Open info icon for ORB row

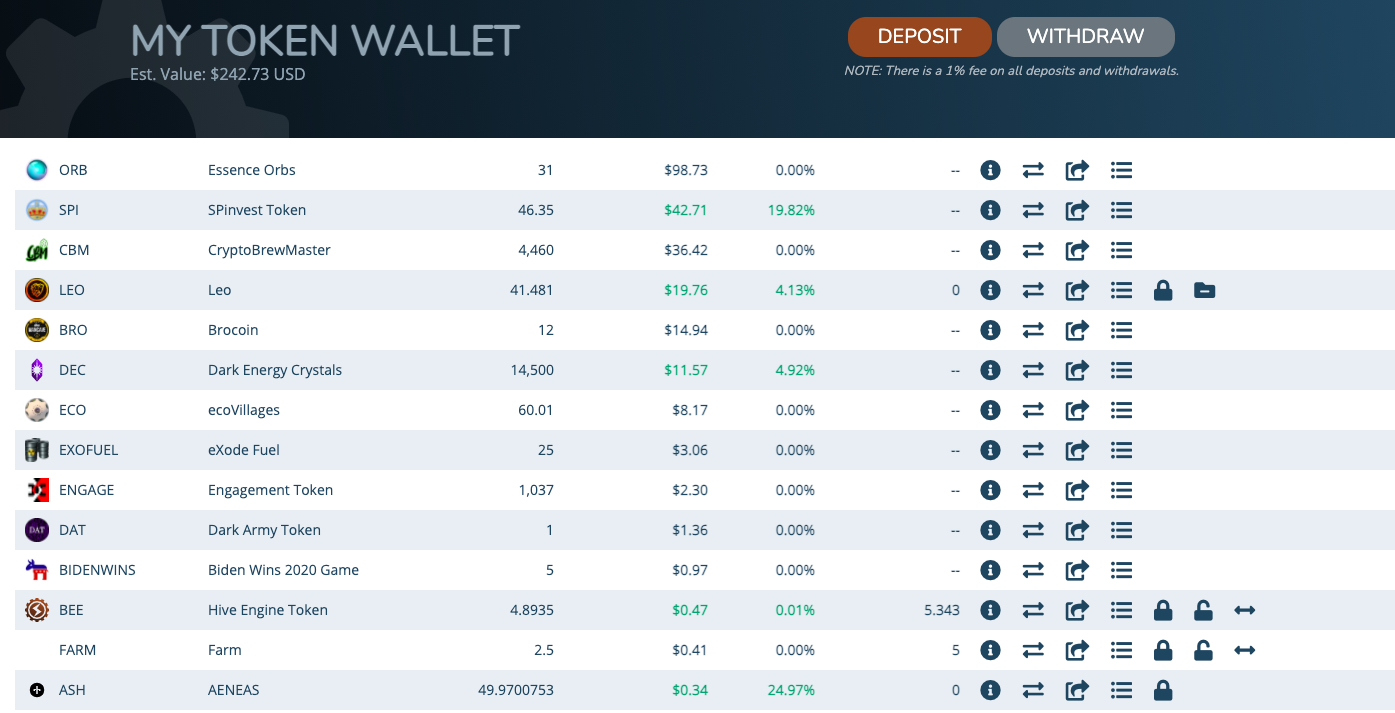[990, 170]
